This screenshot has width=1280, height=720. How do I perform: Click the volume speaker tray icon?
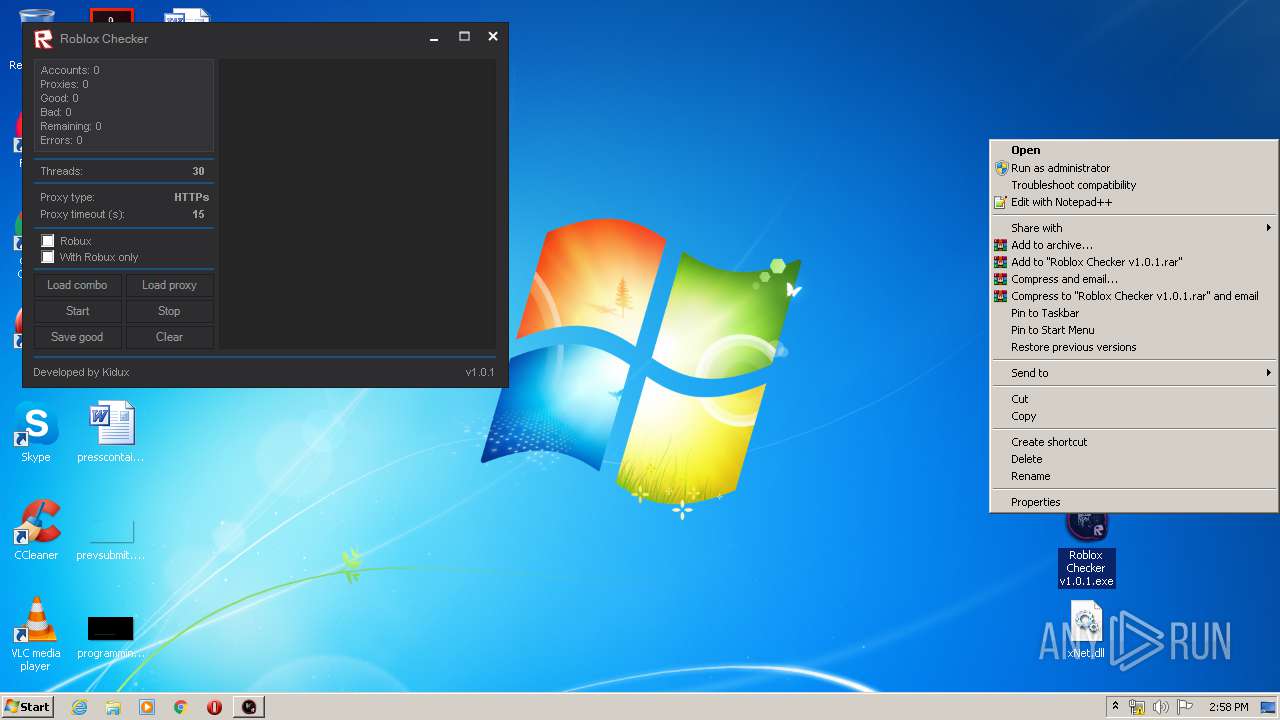[1161, 707]
